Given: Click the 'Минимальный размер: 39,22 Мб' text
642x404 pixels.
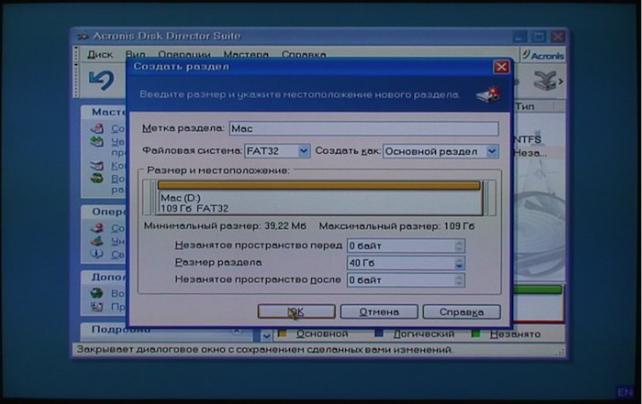Looking at the screenshot, I should pos(225,226).
